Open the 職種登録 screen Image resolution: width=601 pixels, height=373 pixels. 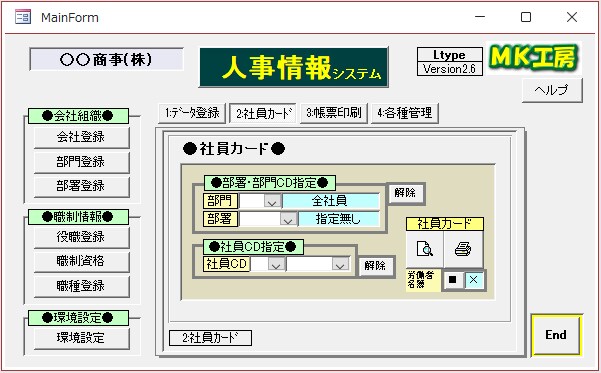coord(81,286)
